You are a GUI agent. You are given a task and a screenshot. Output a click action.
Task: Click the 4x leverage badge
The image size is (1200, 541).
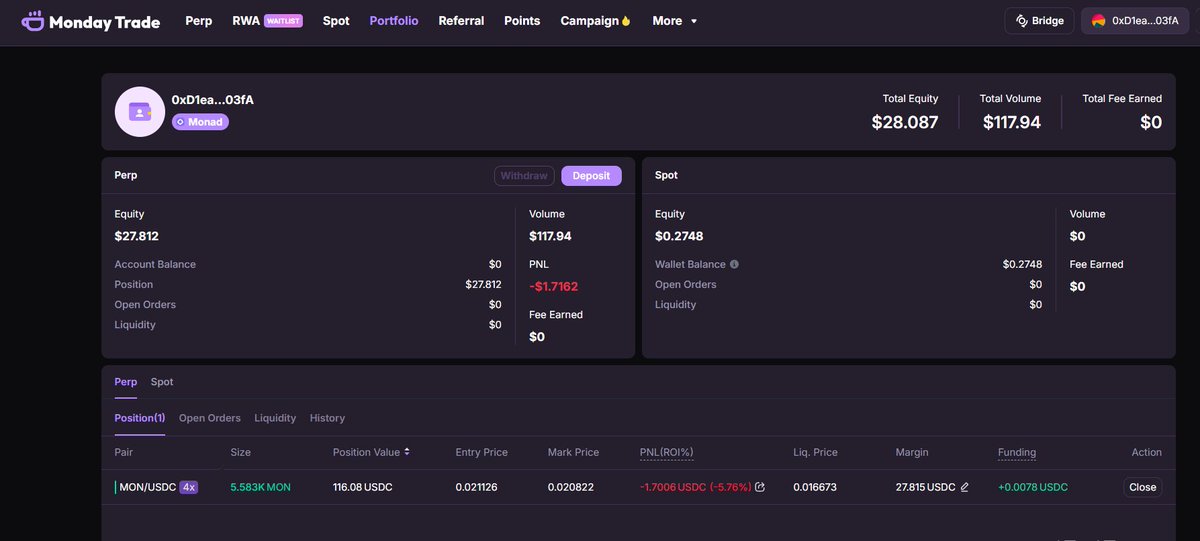[188, 487]
